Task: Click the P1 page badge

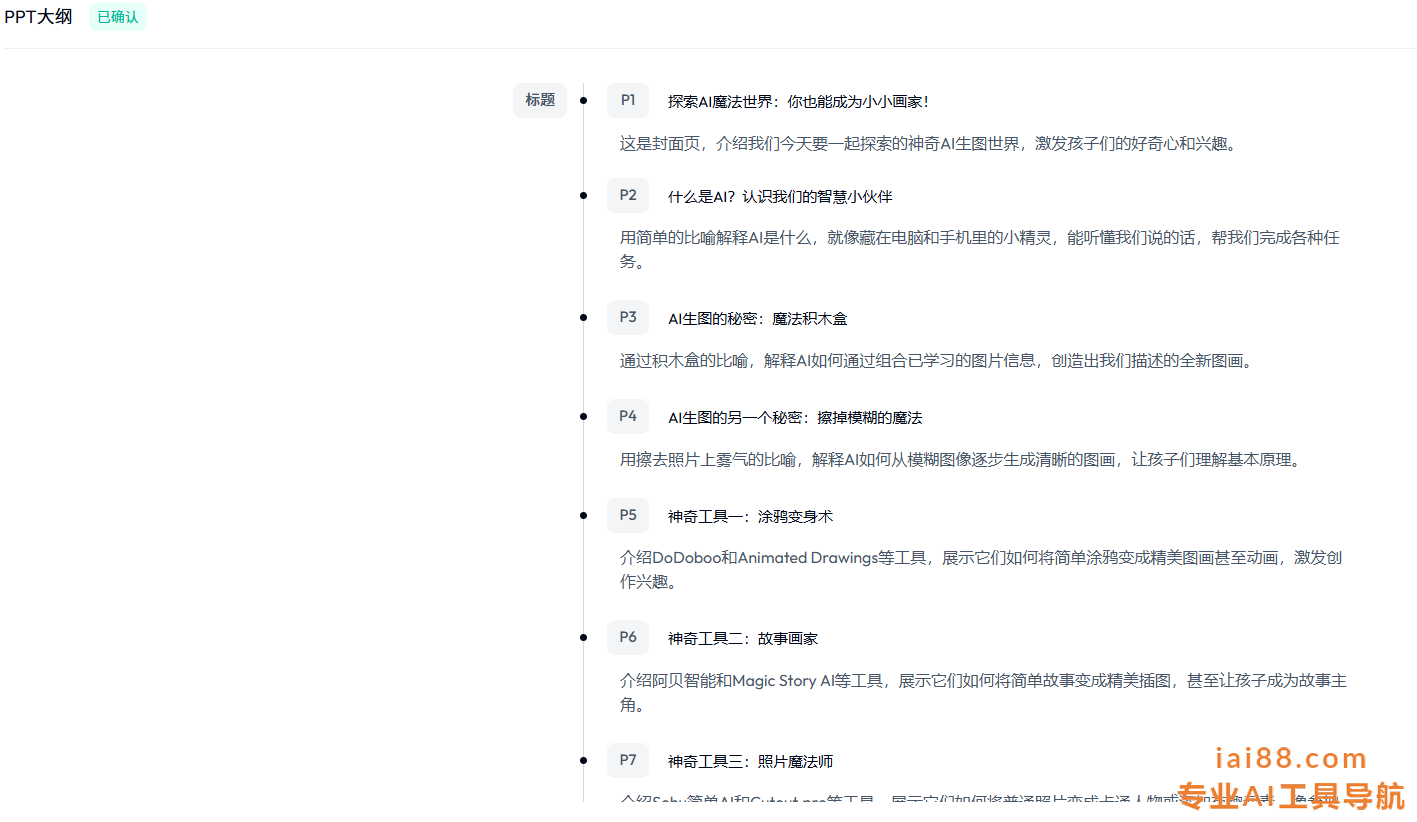Action: [x=628, y=100]
